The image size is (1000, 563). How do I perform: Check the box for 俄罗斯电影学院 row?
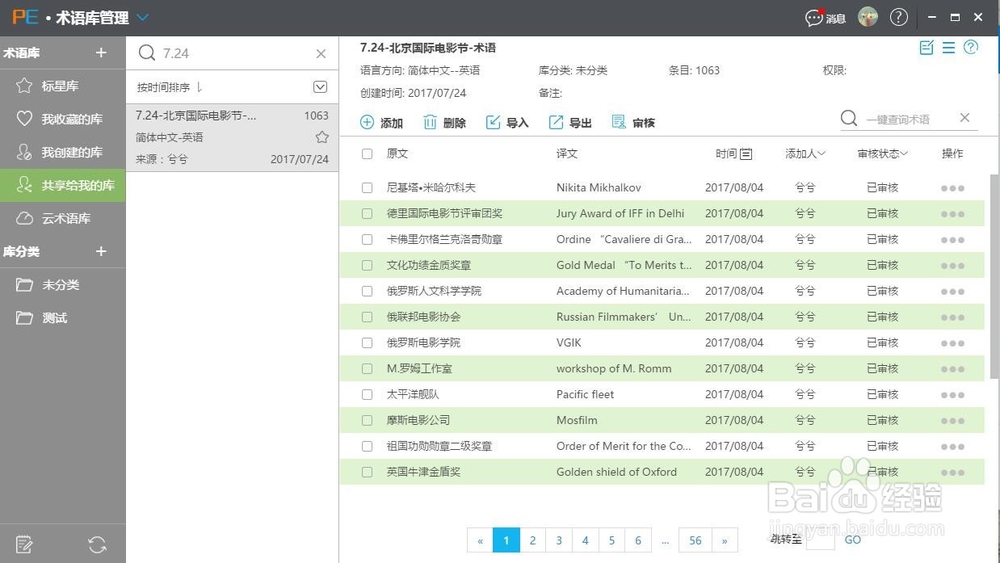367,342
